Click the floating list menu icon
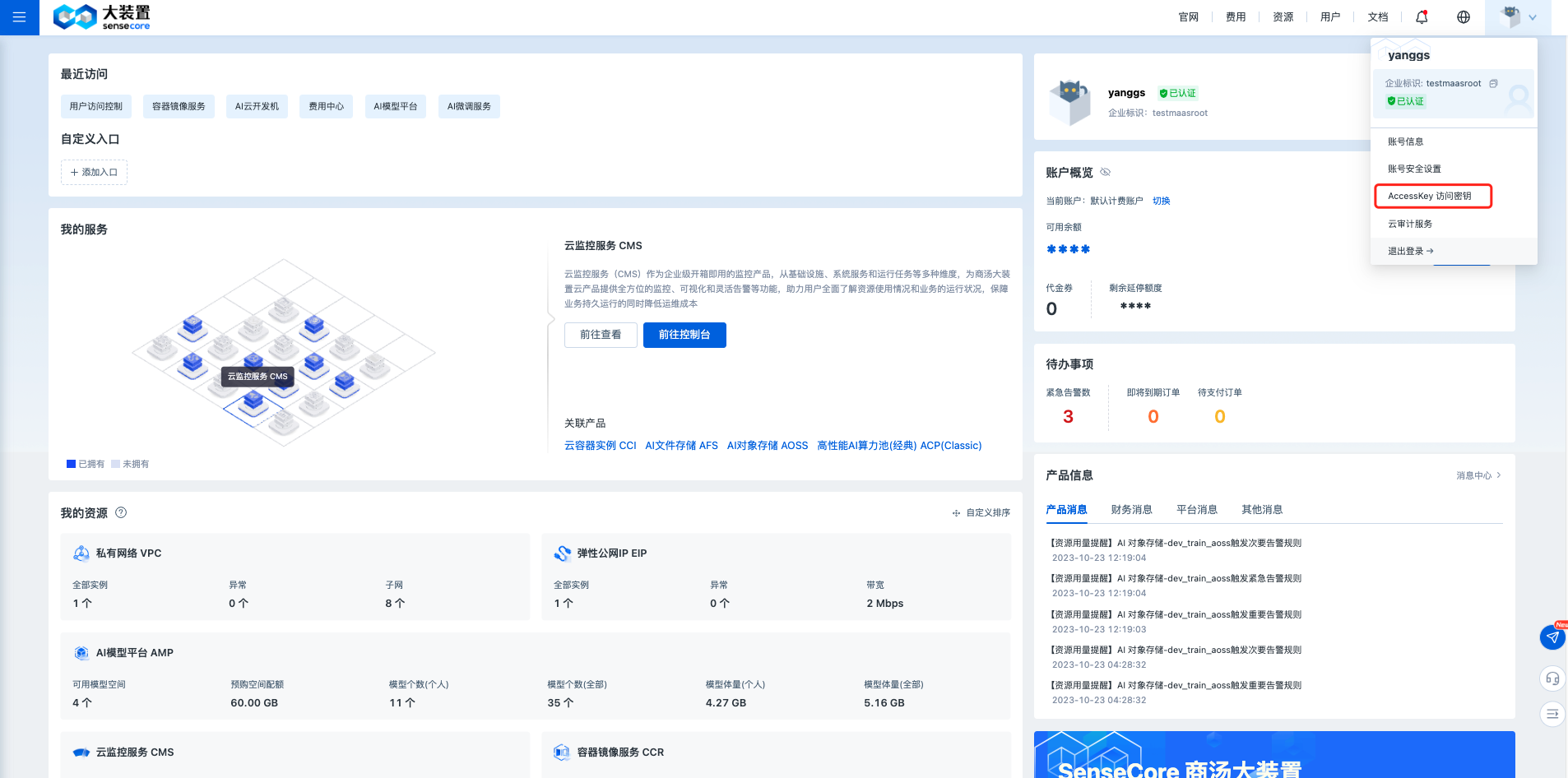Viewport: 1568px width, 778px height. 1552,714
